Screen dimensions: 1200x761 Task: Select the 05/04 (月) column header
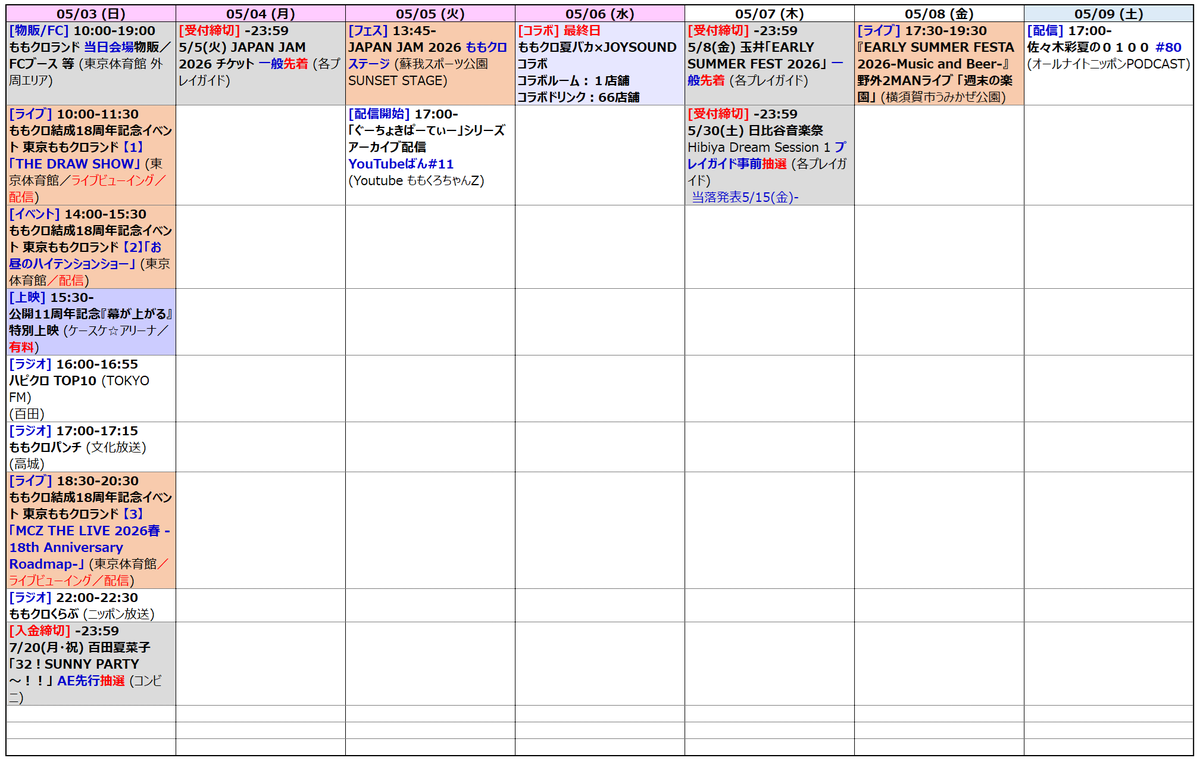[261, 13]
